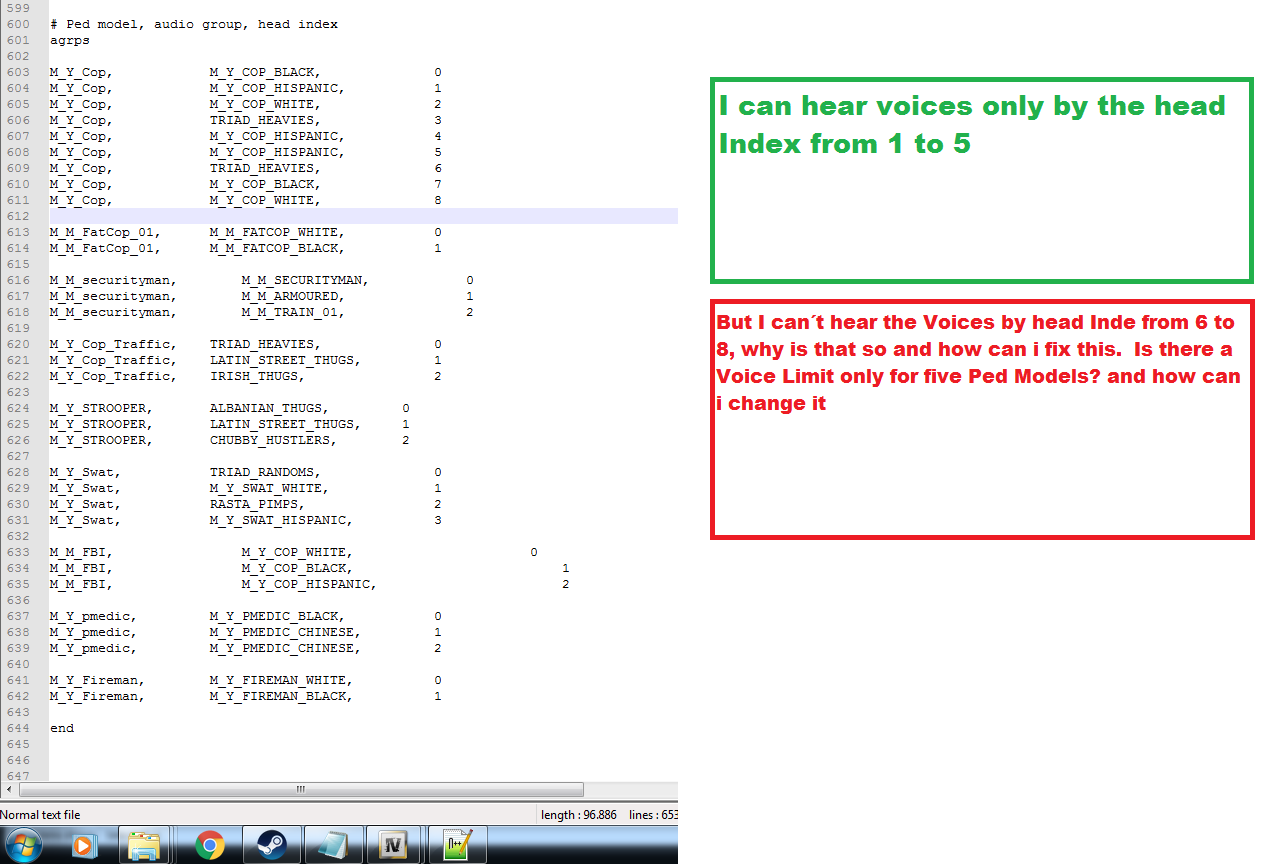
Task: Click CHUBBY_HUSTLERS on the M_Y_STROOPER line
Action: click(x=274, y=440)
